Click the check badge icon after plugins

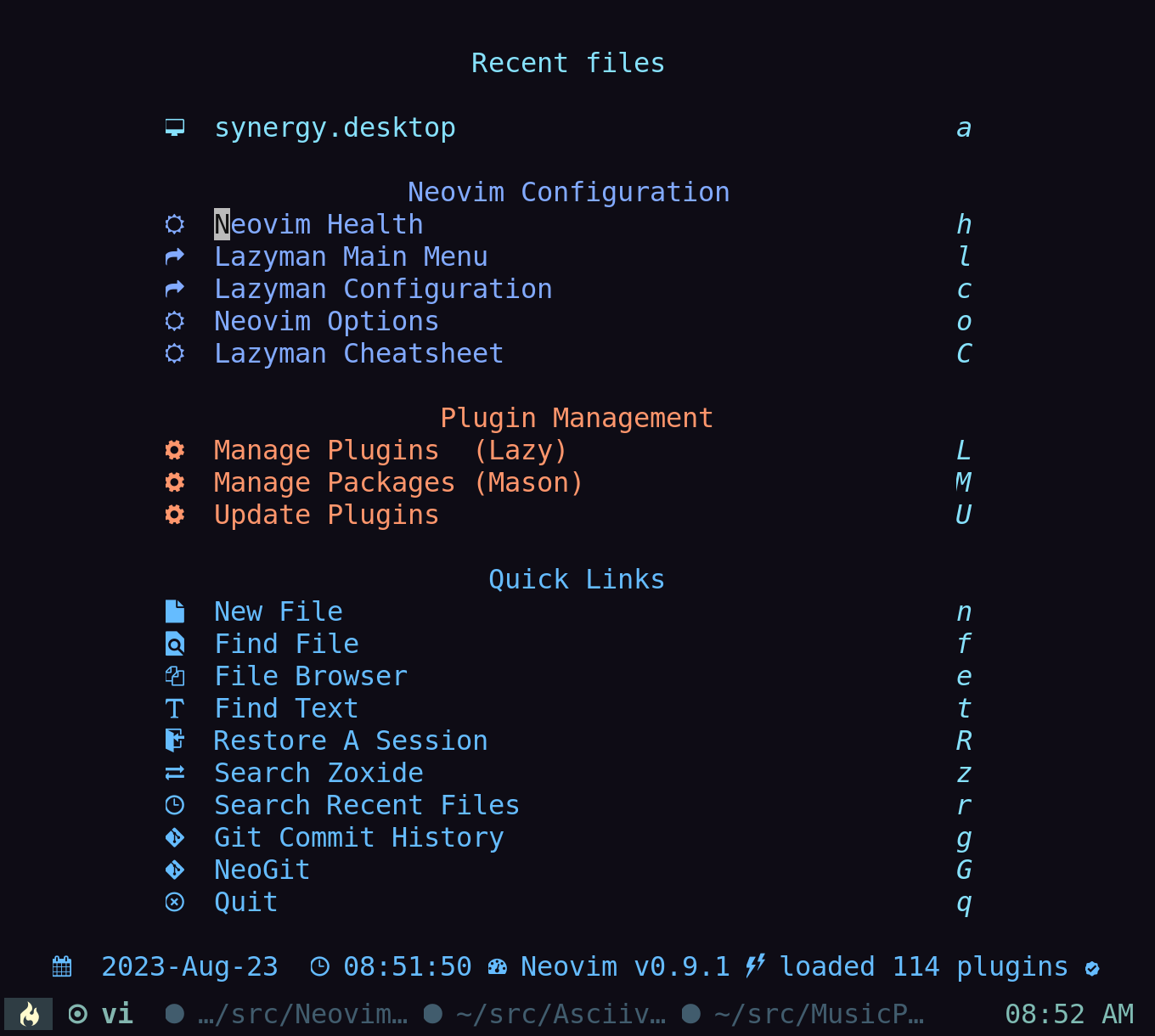pos(1092,967)
